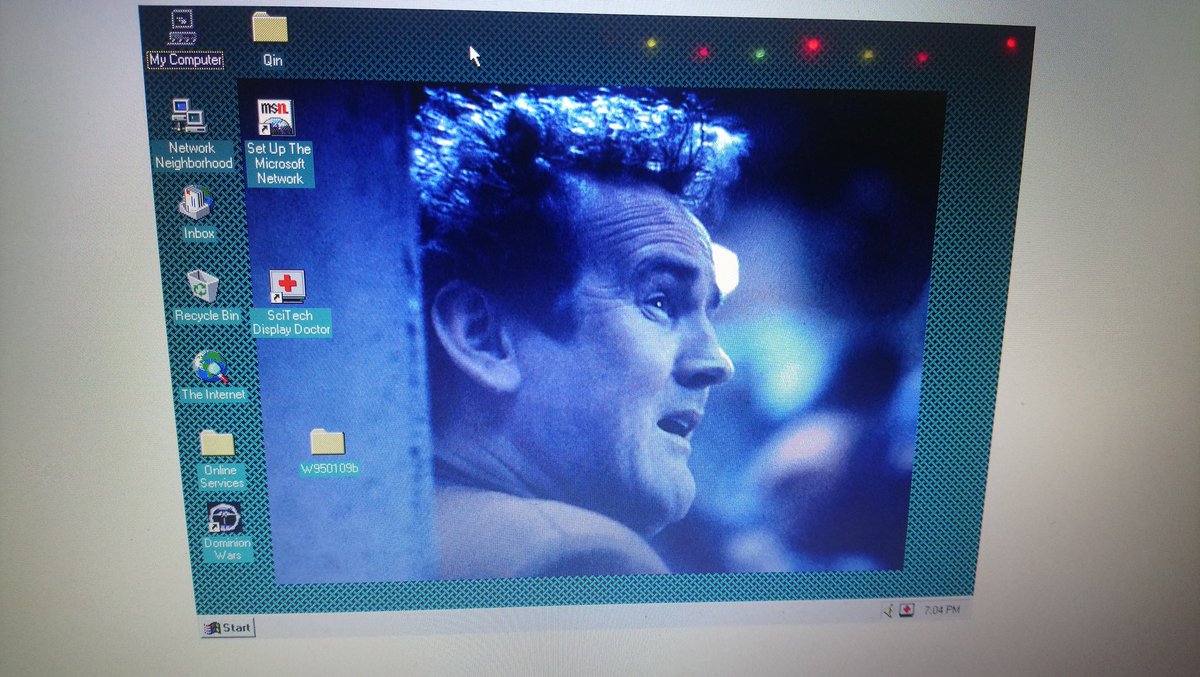Image resolution: width=1200 pixels, height=677 pixels.
Task: Click the Start button on the taskbar
Action: point(228,627)
